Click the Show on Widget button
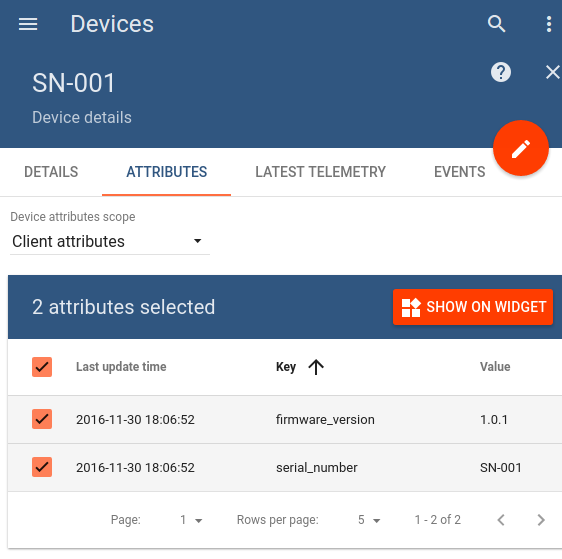The image size is (562, 559). (x=473, y=307)
